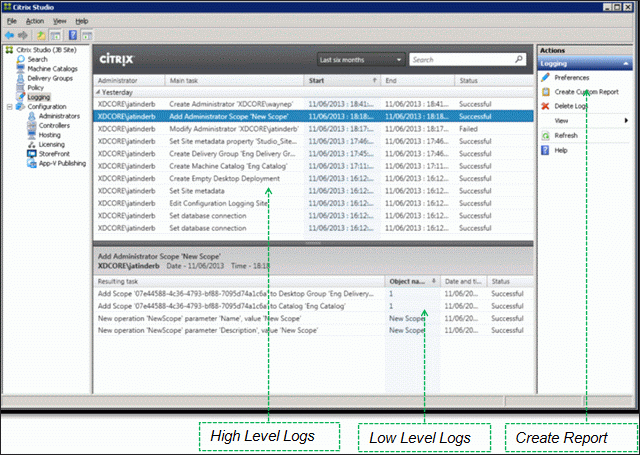The image size is (640, 455).
Task: Select the Create Administrator 'XDCORE\waynep' log row
Action: pyautogui.click(x=313, y=104)
